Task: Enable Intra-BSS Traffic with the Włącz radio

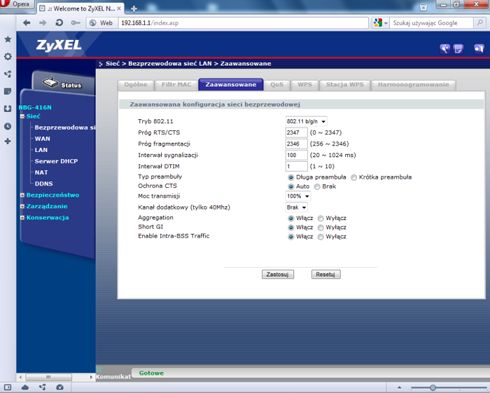Action: [291, 237]
